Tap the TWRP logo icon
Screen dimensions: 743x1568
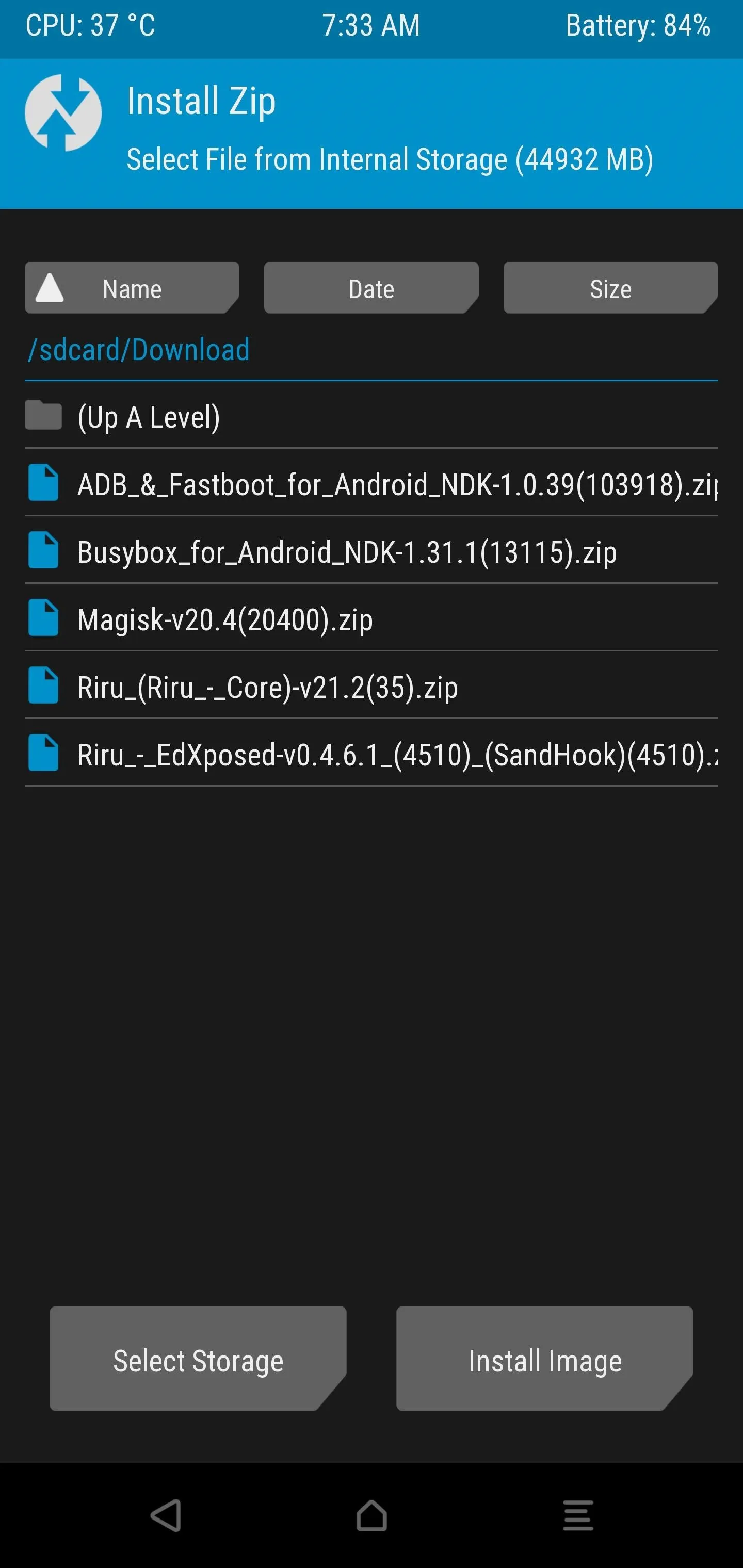click(63, 112)
